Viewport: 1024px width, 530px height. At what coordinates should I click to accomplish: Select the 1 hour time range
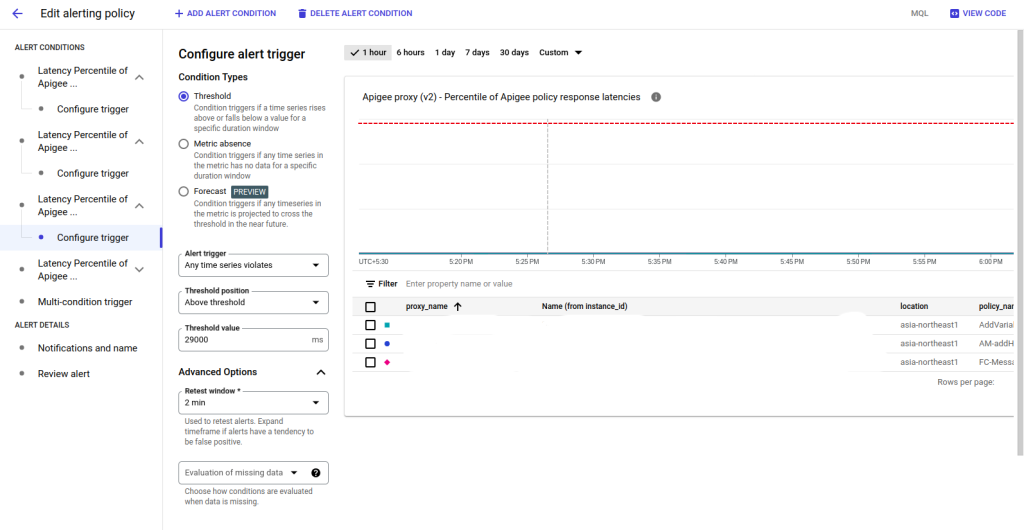coord(368,53)
